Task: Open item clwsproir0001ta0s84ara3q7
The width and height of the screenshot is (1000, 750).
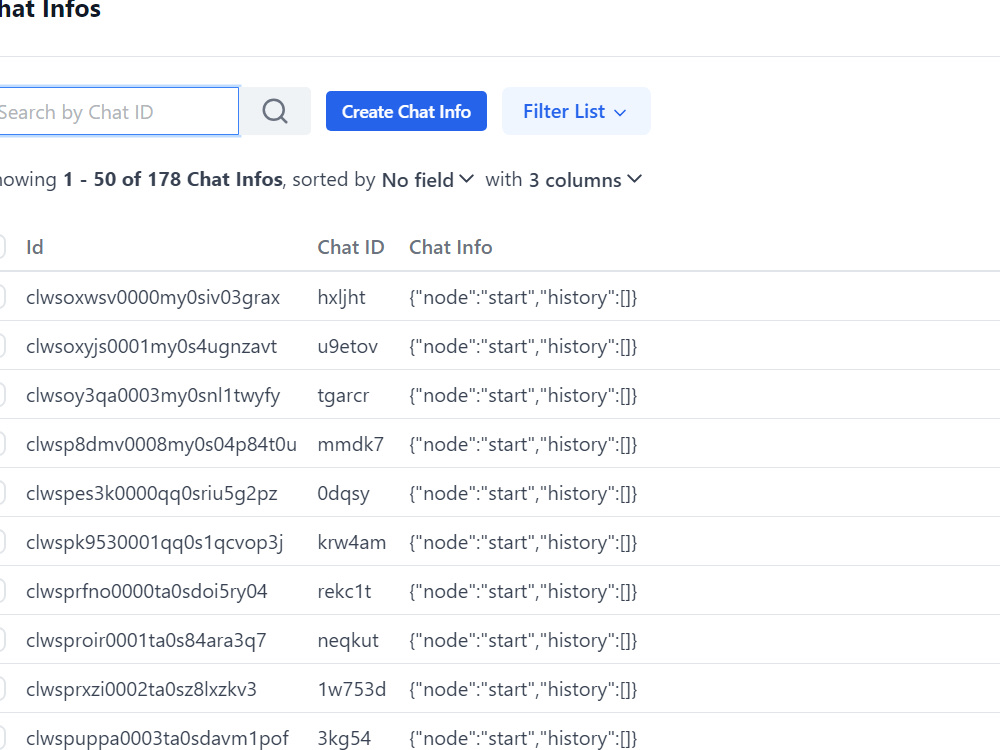Action: [146, 642]
